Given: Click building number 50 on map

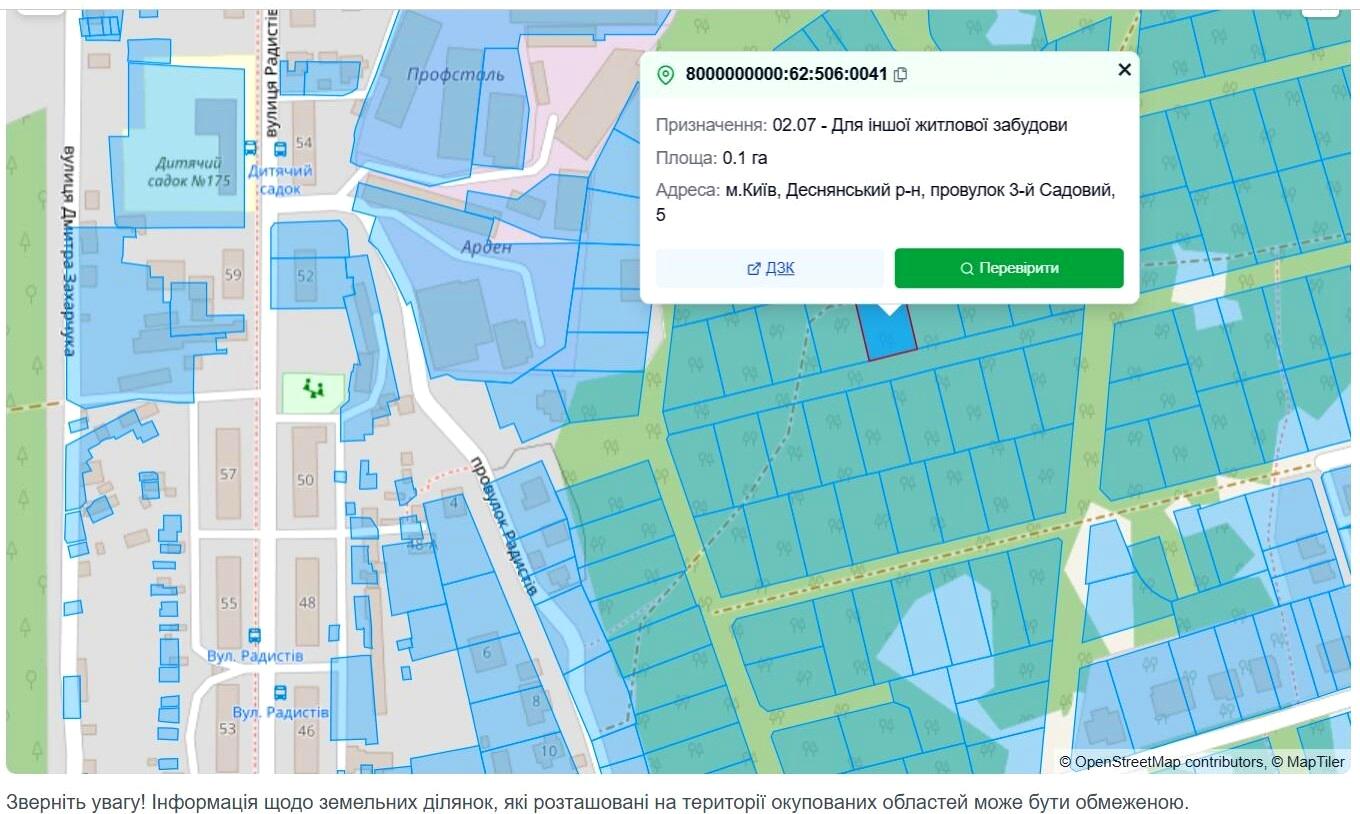Looking at the screenshot, I should [x=305, y=480].
